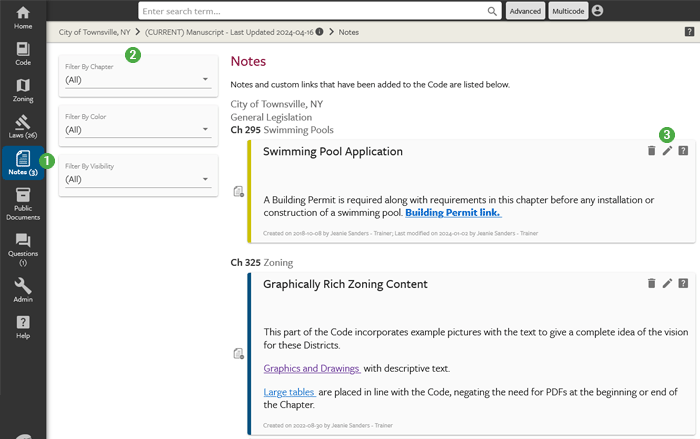The image size is (700, 439).
Task: Expand the Filter By Visibility dropdown
Action: point(138,179)
